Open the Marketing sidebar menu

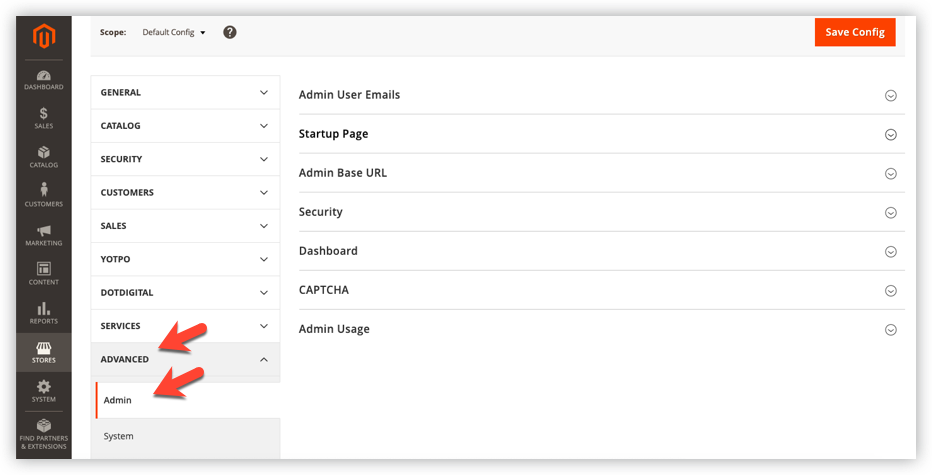[43, 235]
